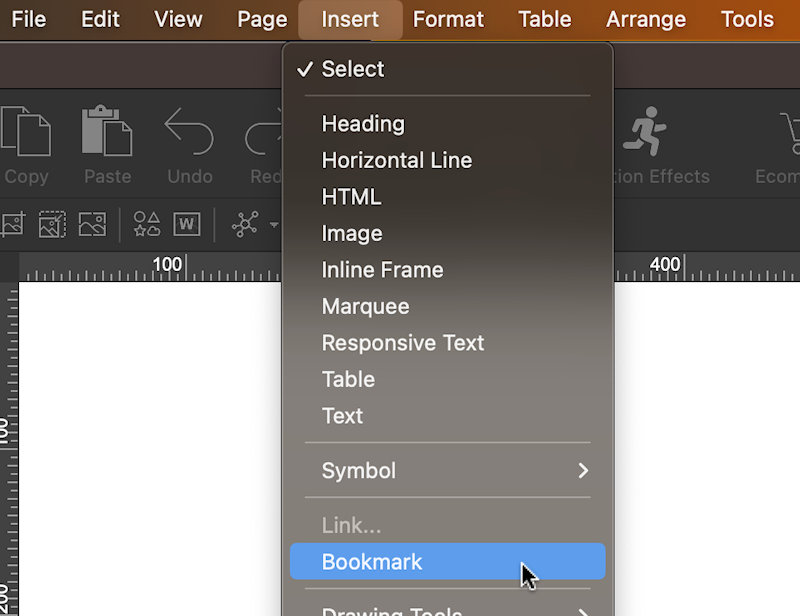Open dropdown arrow beside network nodes icon

coord(274,225)
